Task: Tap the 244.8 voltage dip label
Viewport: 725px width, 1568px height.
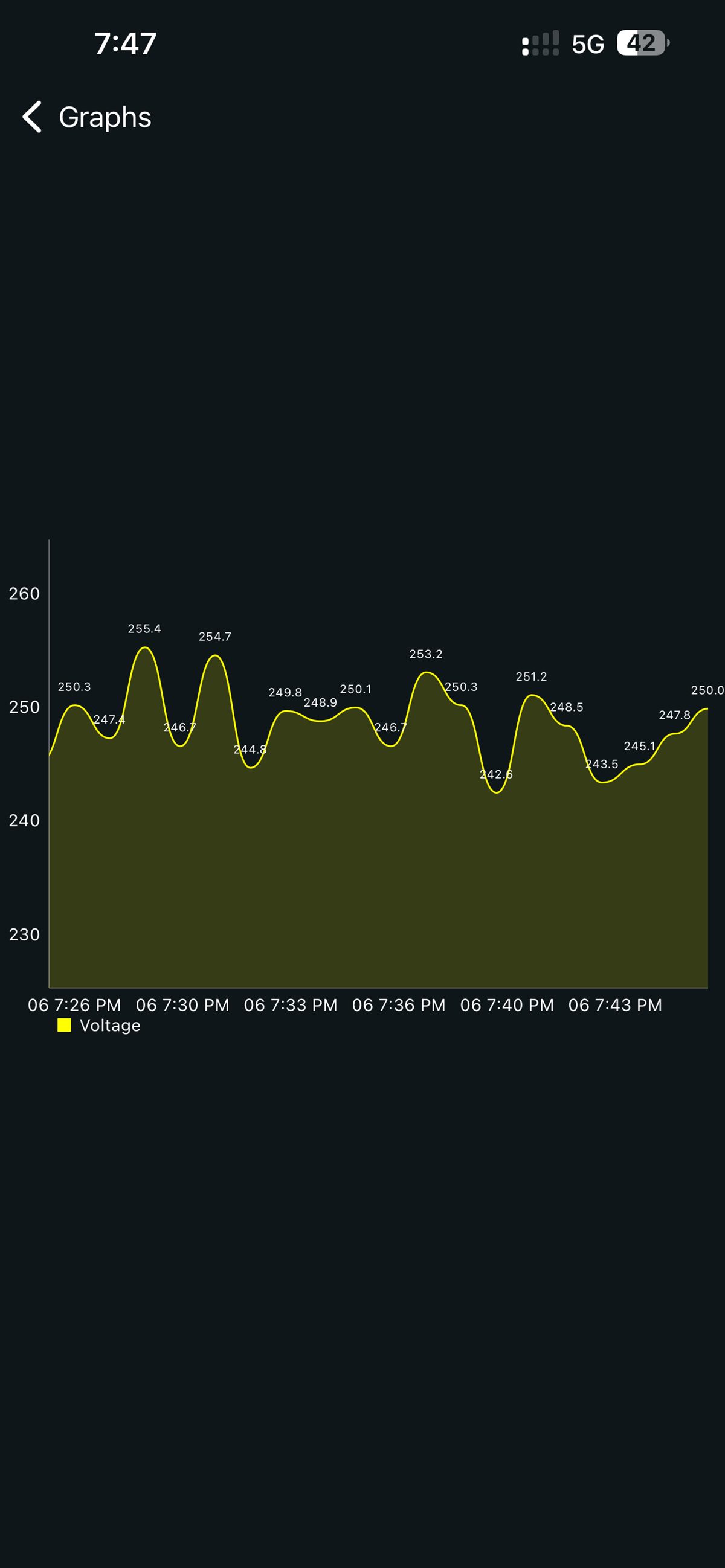Action: pos(250,750)
